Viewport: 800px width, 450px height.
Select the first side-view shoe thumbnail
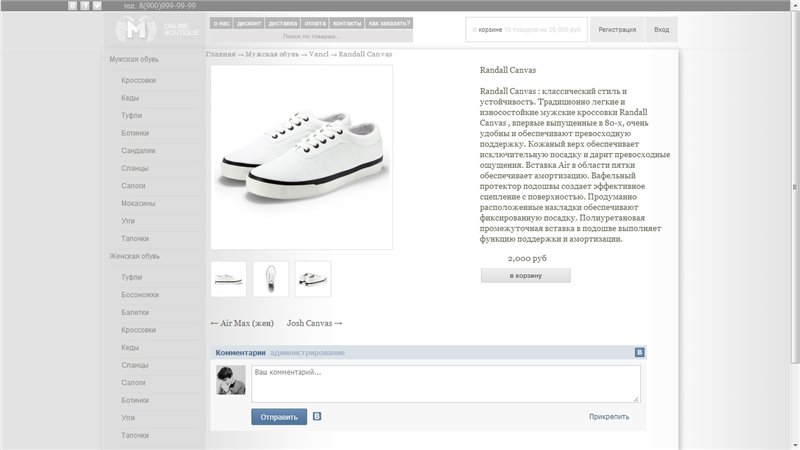pyautogui.click(x=229, y=279)
